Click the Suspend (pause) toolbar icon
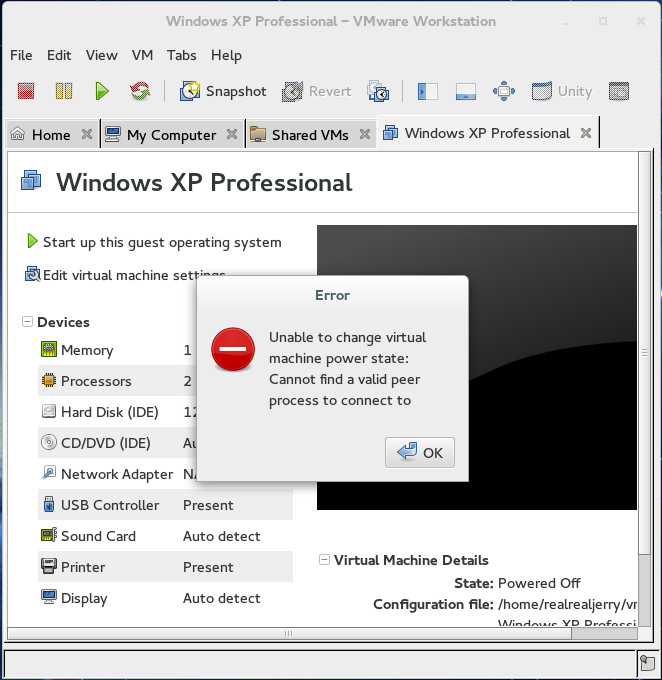The width and height of the screenshot is (662, 680). [64, 91]
